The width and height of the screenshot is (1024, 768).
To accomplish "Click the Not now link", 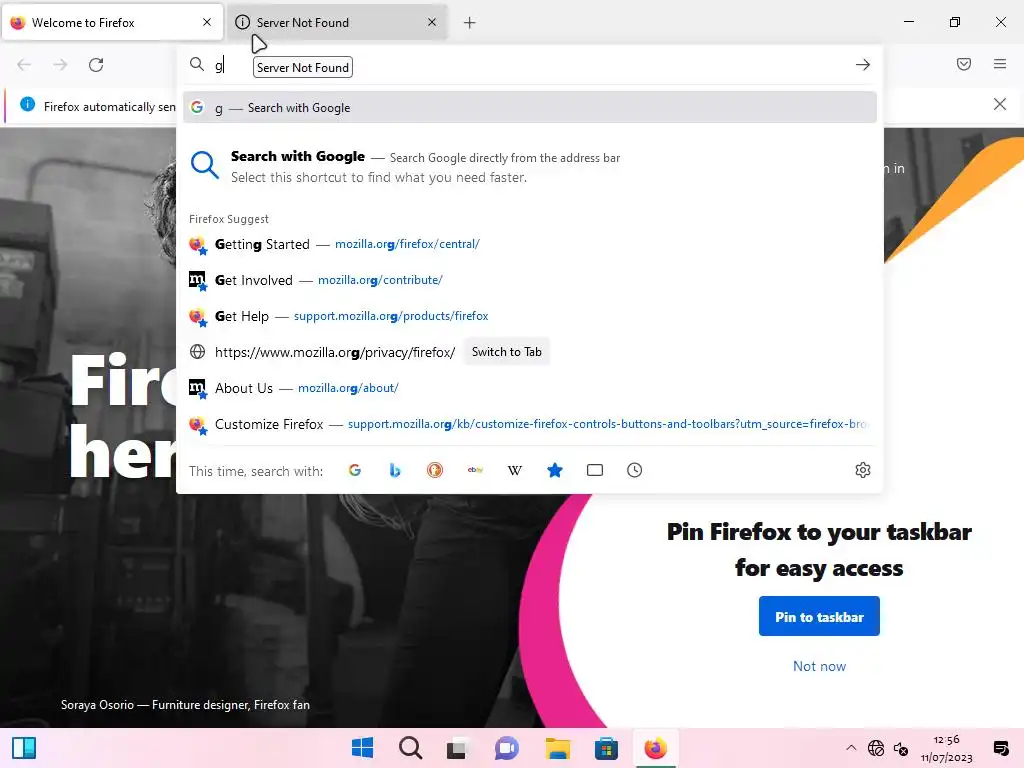I will point(819,666).
